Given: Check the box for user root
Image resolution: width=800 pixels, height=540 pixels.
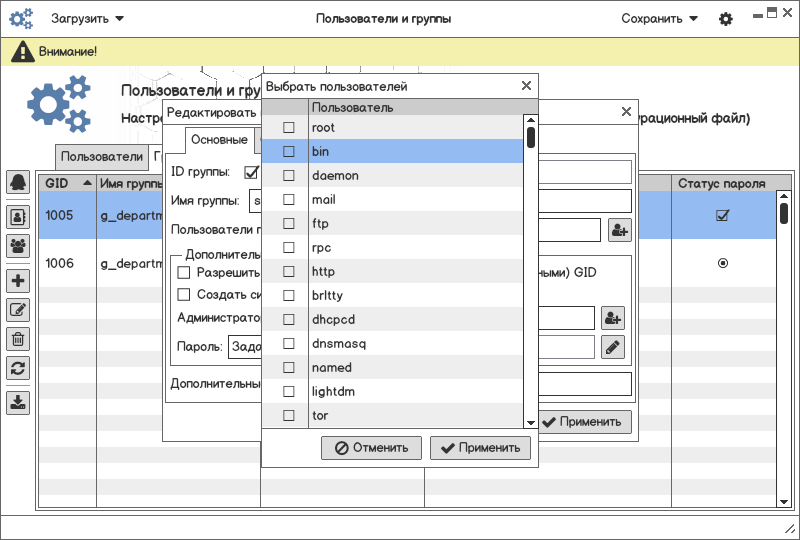Looking at the screenshot, I should pyautogui.click(x=289, y=128).
